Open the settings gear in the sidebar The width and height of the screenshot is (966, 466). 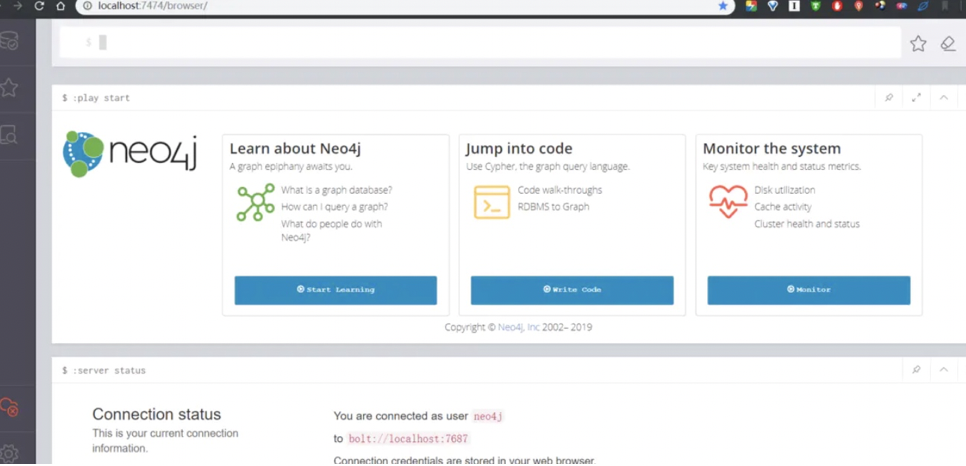click(9, 454)
